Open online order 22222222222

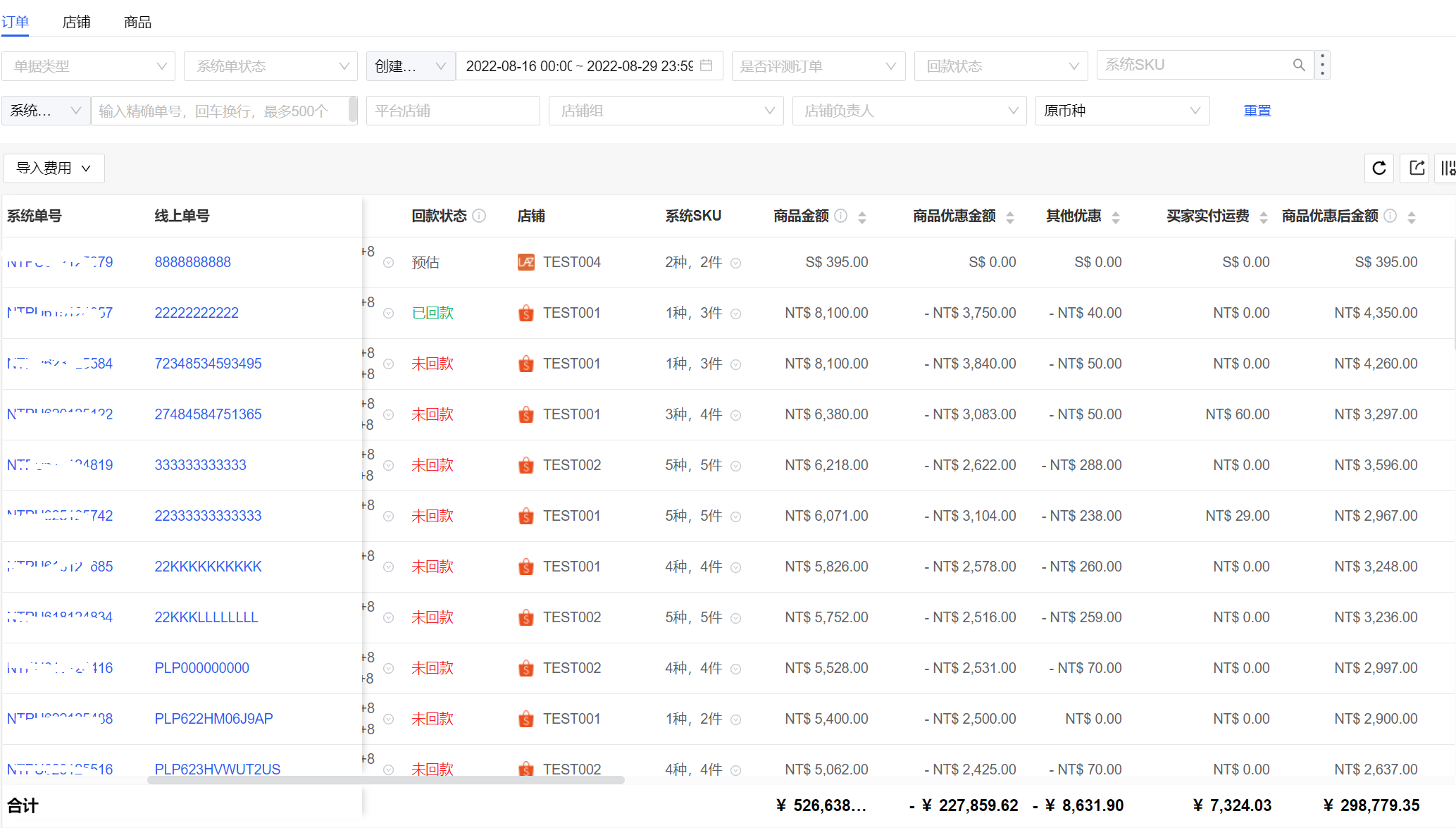197,313
